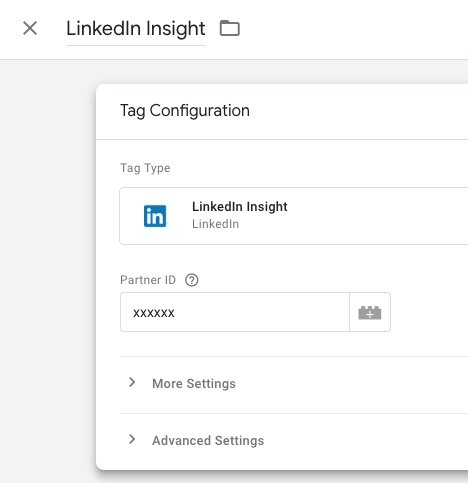The width and height of the screenshot is (468, 483).
Task: Click the gray LinkedIn vendor subtitle
Action: [x=215, y=224]
